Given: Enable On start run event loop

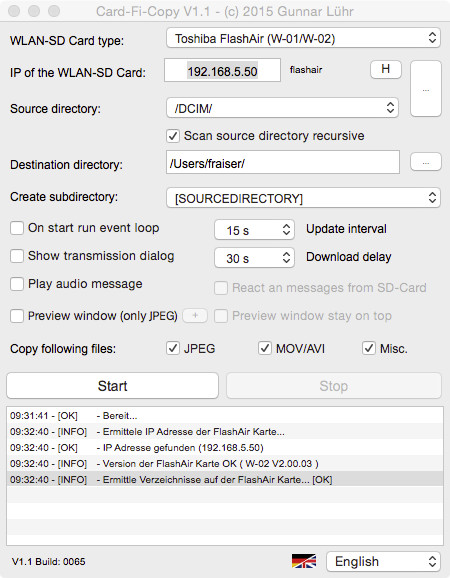Looking at the screenshot, I should pyautogui.click(x=17, y=228).
